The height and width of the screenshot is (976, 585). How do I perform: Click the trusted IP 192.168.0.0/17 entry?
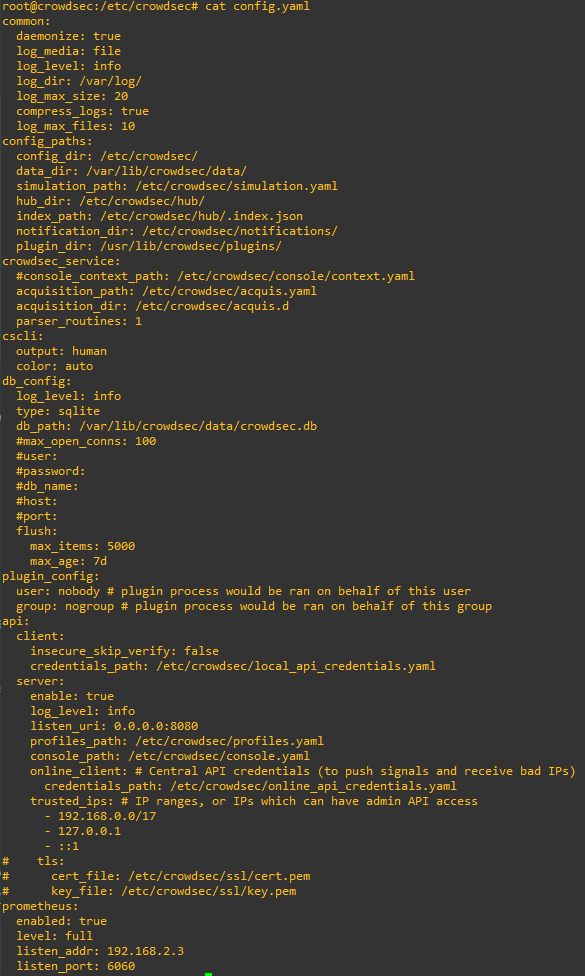click(x=101, y=816)
